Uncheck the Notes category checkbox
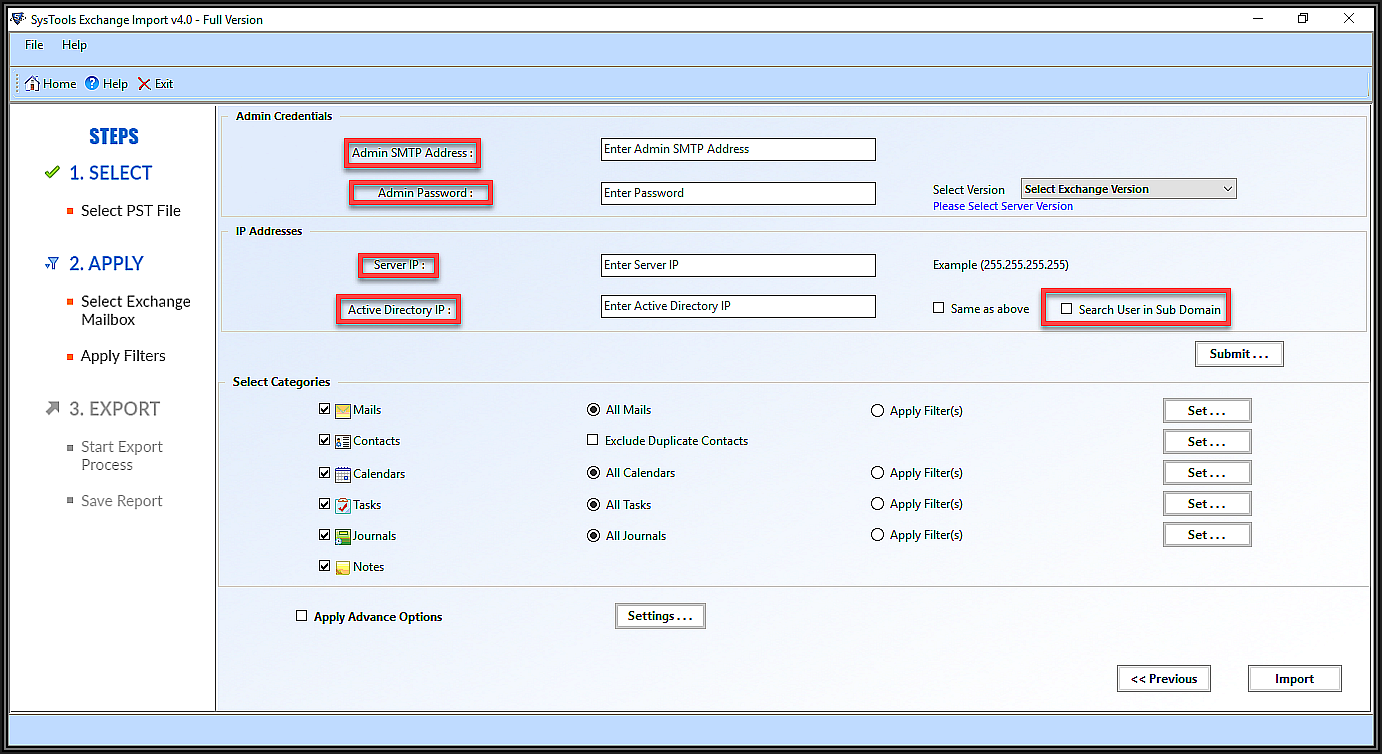Viewport: 1382px width, 754px height. pos(324,566)
